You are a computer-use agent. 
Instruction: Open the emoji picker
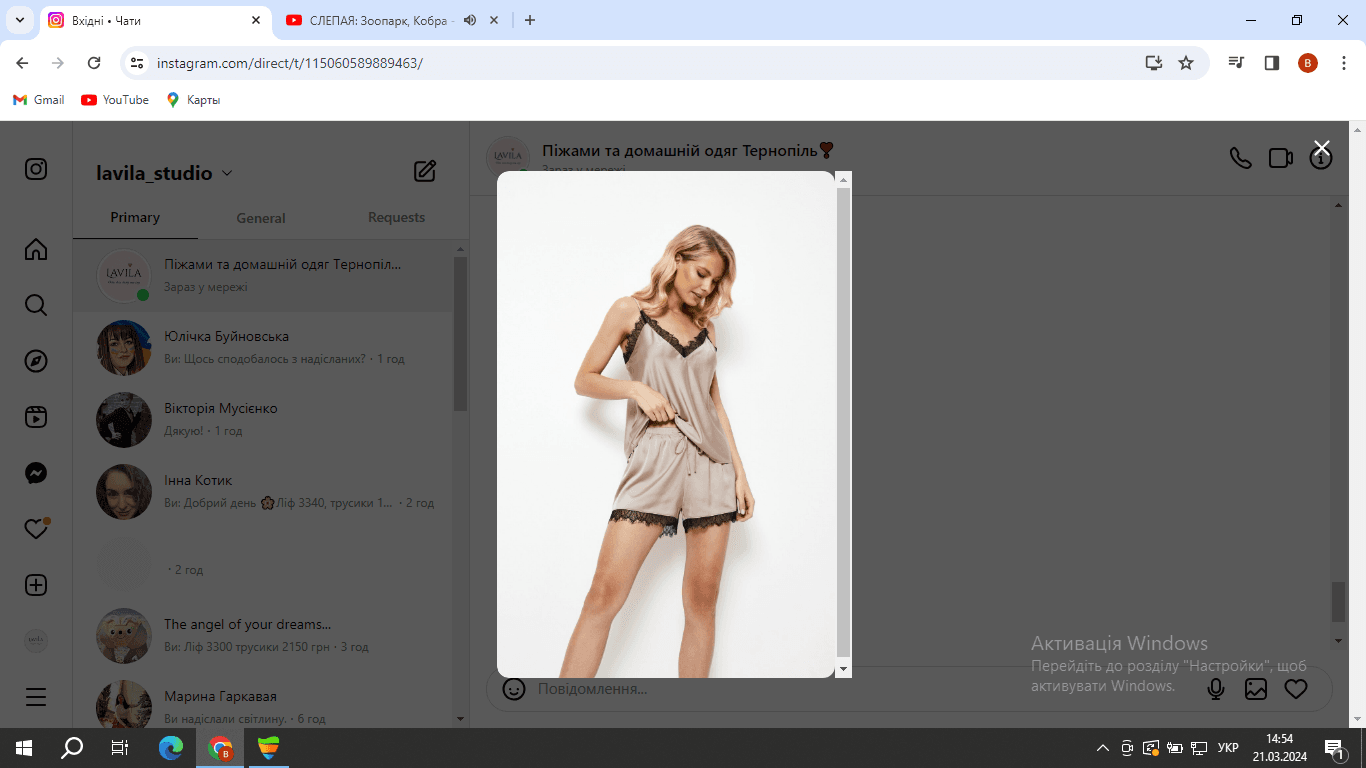[x=514, y=689]
